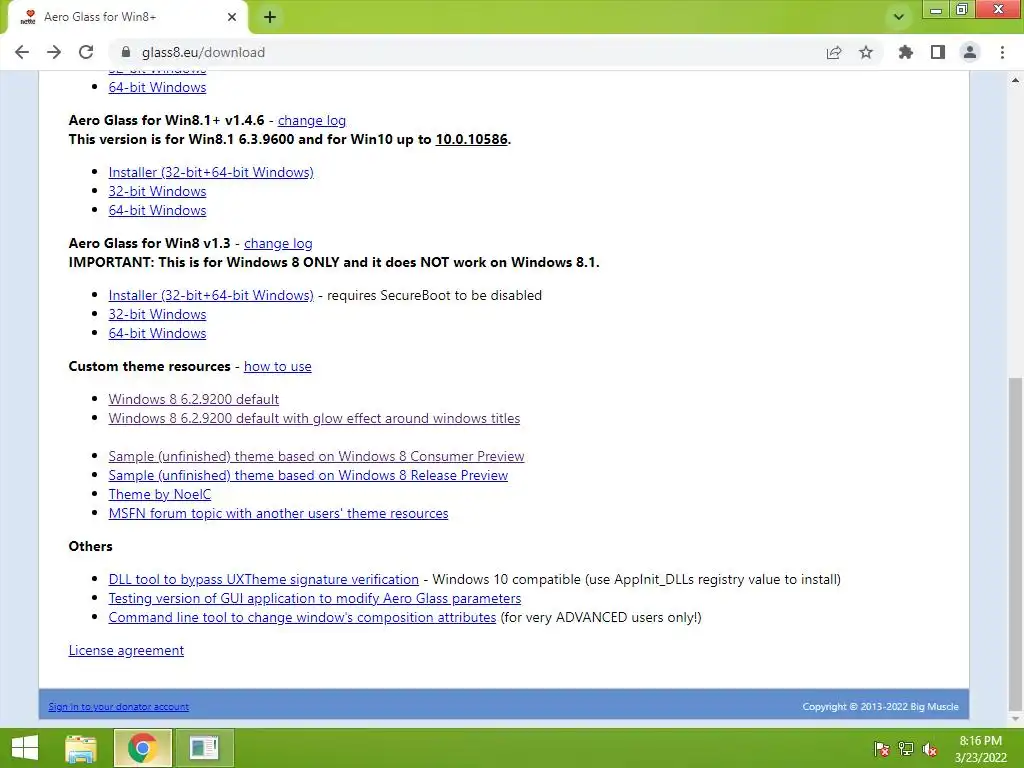The height and width of the screenshot is (768, 1024).
Task: Select the Aero Glass for Win8+ tab
Action: pyautogui.click(x=127, y=17)
